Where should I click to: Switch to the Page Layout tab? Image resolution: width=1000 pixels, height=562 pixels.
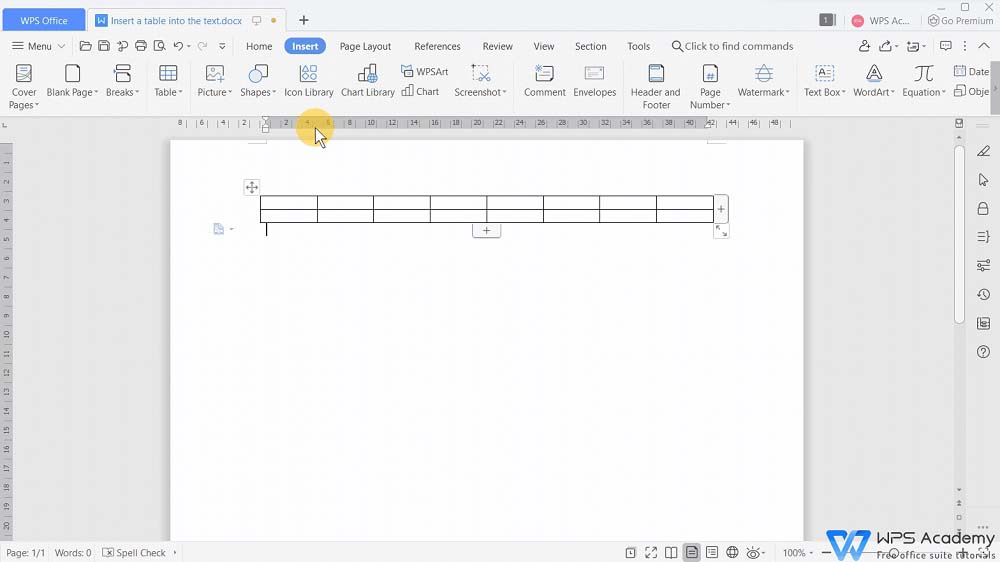[x=365, y=46]
